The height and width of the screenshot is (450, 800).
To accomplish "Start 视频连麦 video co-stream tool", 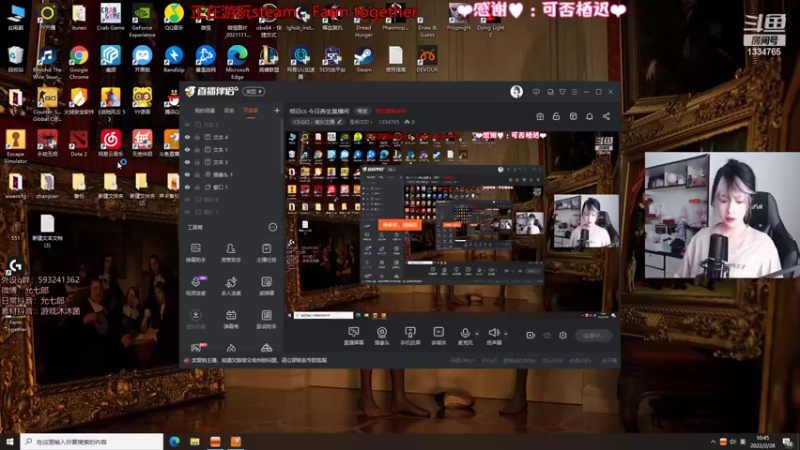I will pyautogui.click(x=195, y=286).
